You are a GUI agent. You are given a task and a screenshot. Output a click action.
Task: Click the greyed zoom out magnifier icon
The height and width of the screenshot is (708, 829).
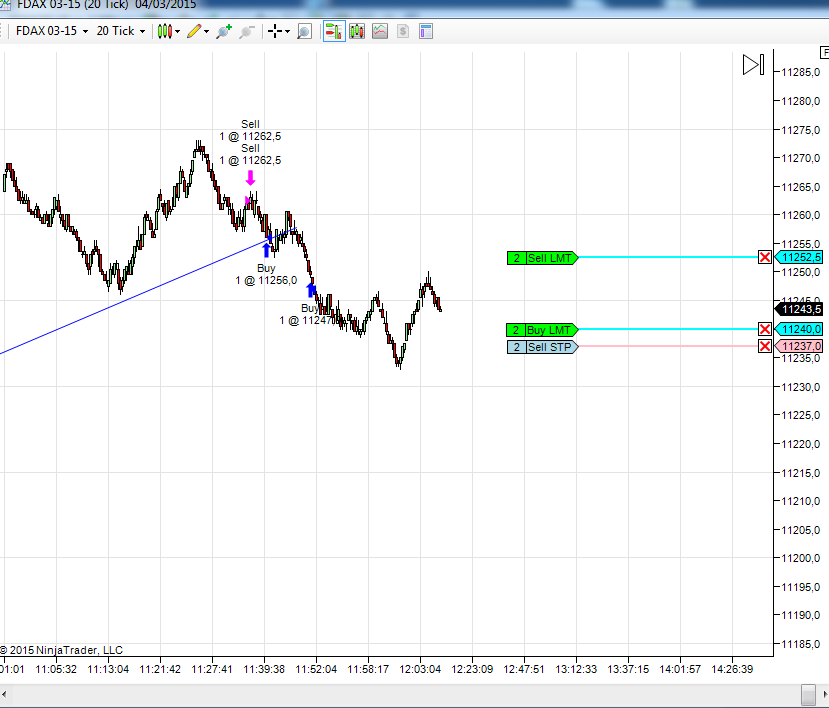[x=247, y=31]
